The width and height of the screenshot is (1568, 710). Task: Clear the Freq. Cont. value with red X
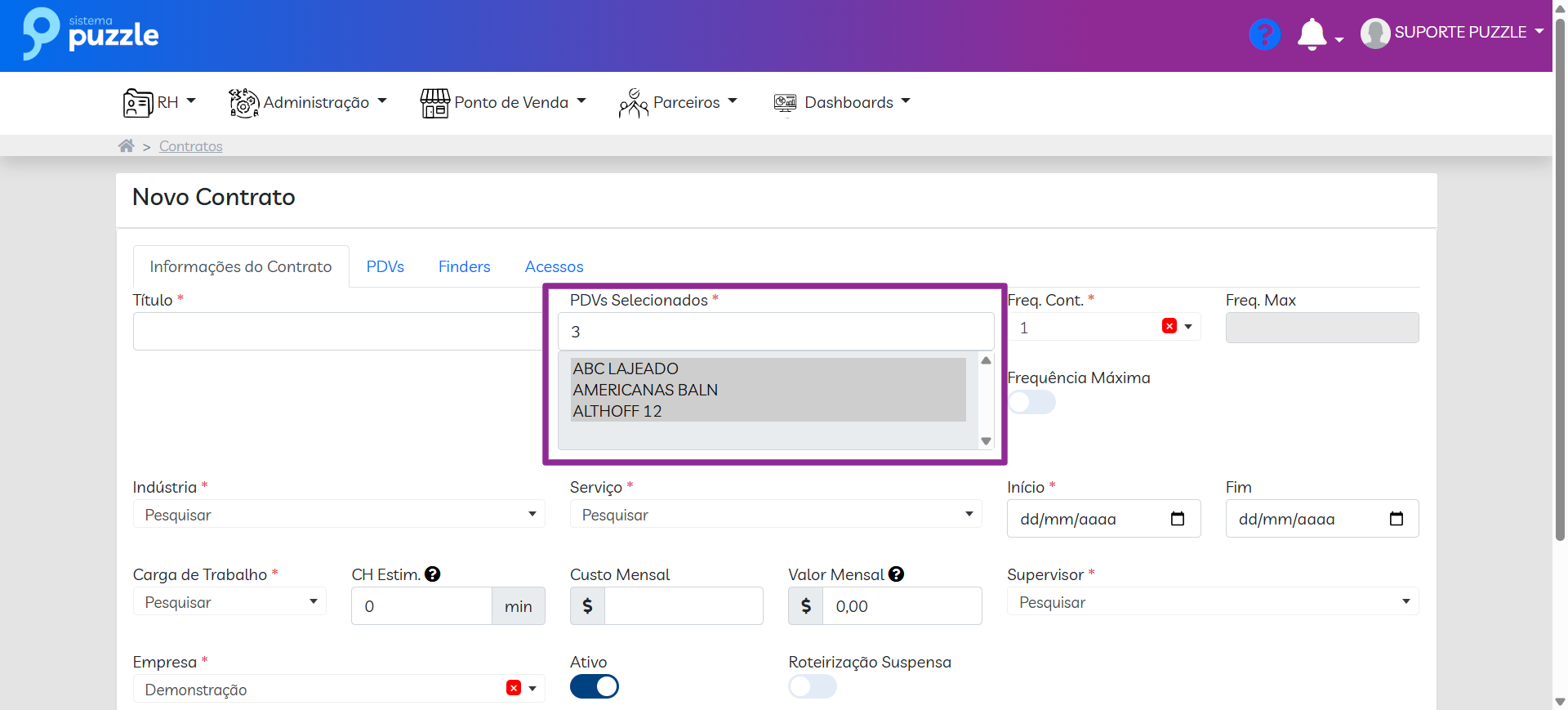(1169, 327)
